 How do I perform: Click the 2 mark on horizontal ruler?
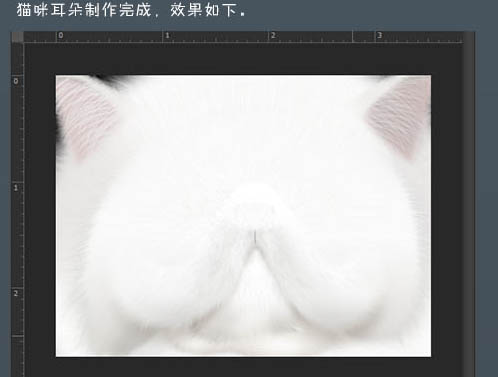click(x=273, y=35)
